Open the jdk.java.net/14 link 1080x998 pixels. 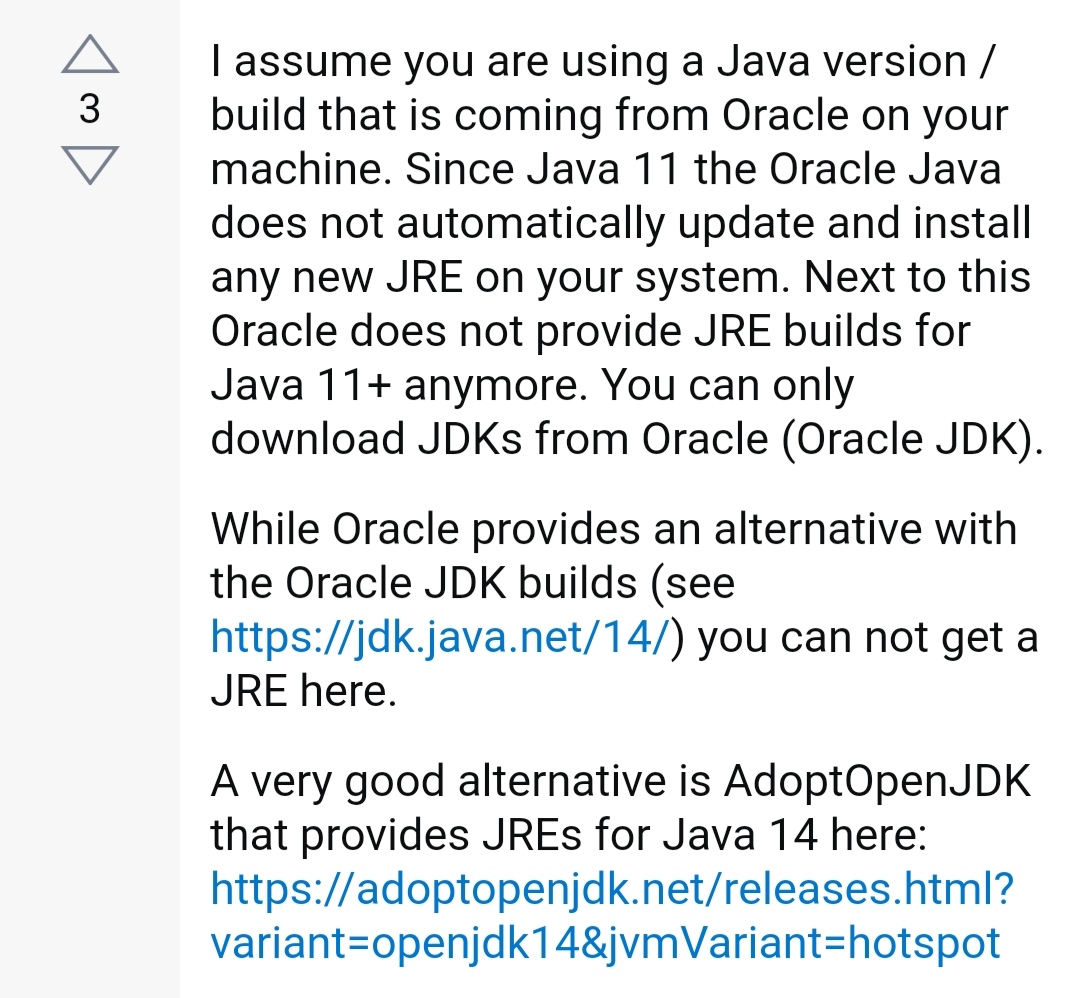pos(440,638)
